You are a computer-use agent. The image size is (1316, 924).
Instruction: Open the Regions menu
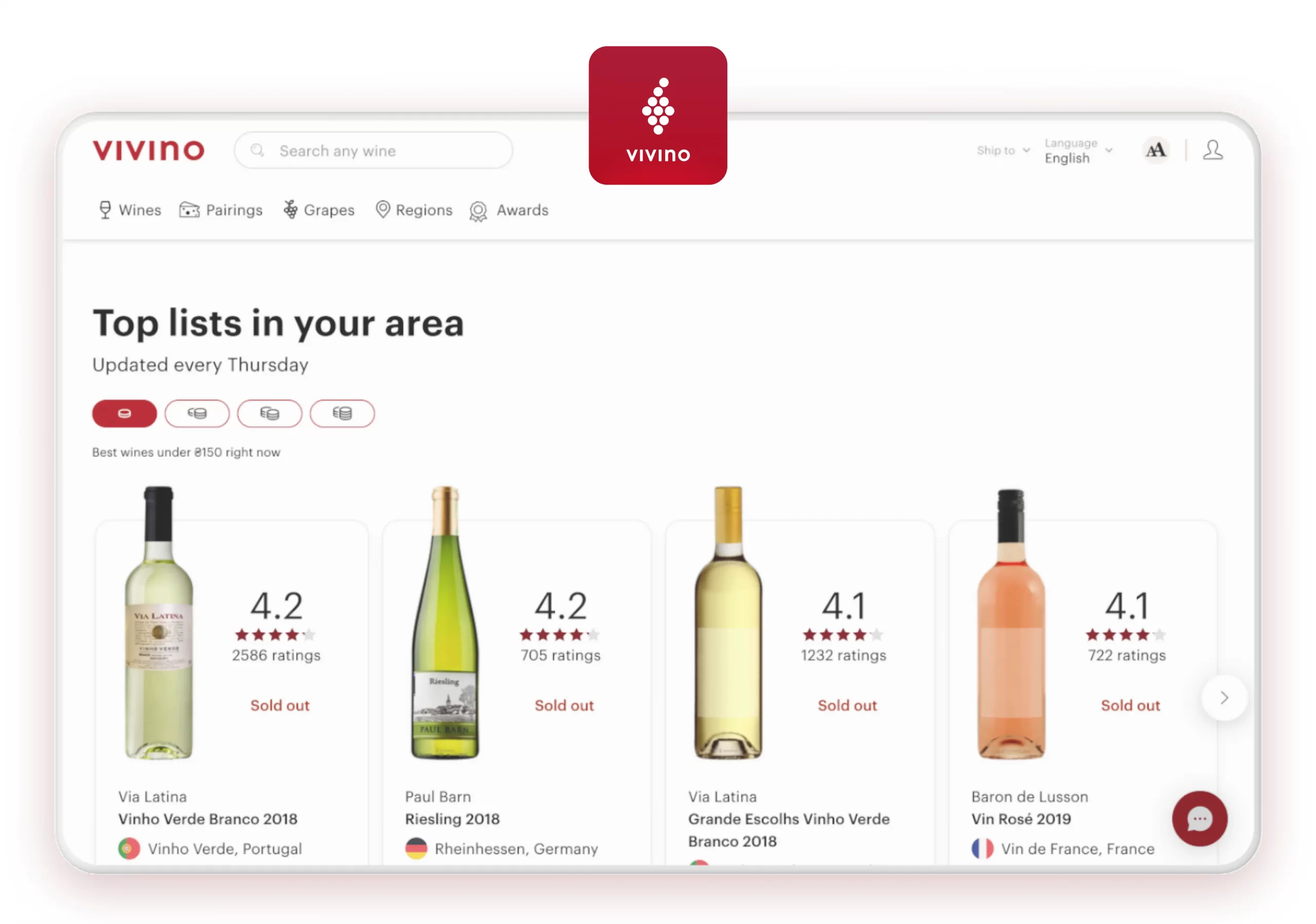pyautogui.click(x=414, y=210)
